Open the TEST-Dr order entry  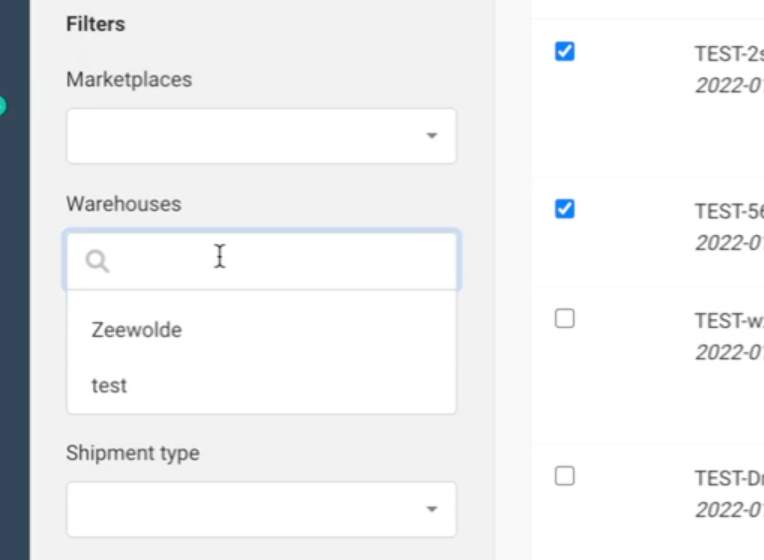pos(729,479)
